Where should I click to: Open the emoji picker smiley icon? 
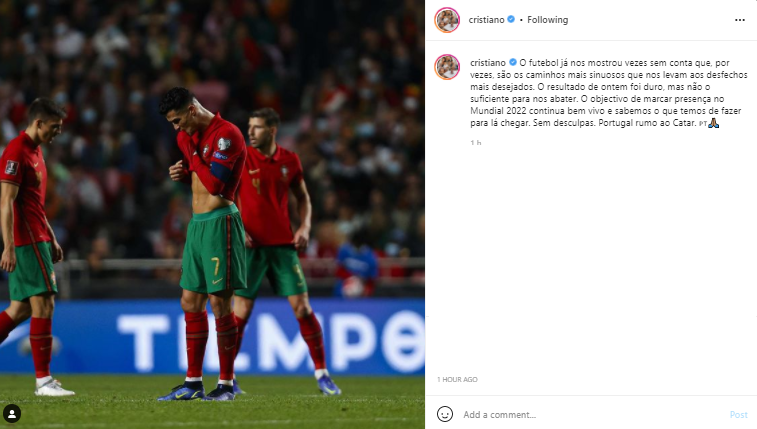click(x=445, y=414)
